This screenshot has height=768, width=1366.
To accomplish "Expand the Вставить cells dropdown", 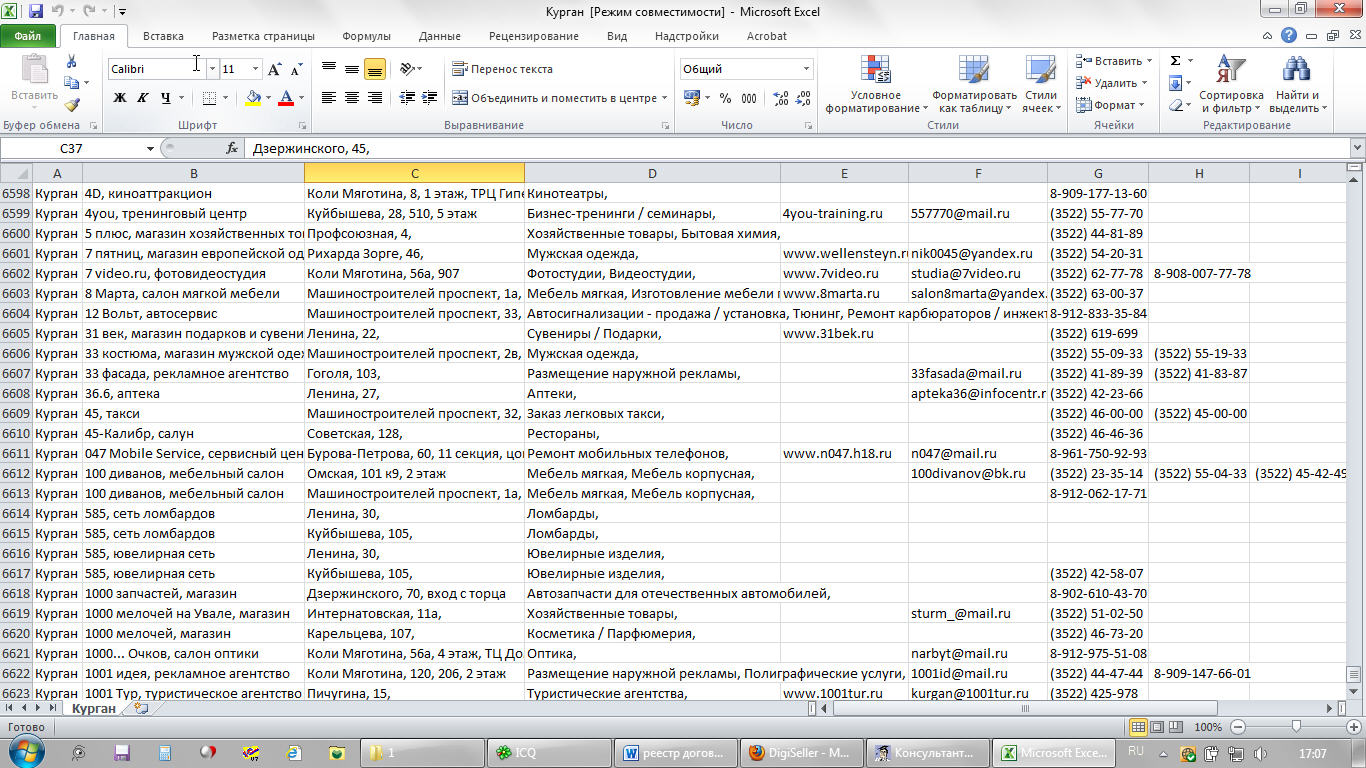I will pos(1147,61).
